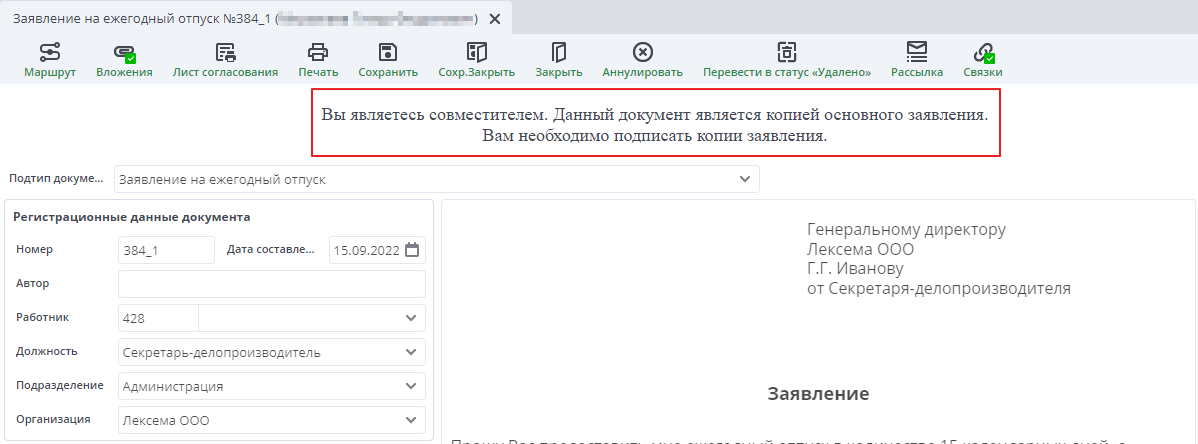Viewport: 1198px width, 444px height.
Task: Expand the Подразделение dropdown
Action: click(x=411, y=386)
